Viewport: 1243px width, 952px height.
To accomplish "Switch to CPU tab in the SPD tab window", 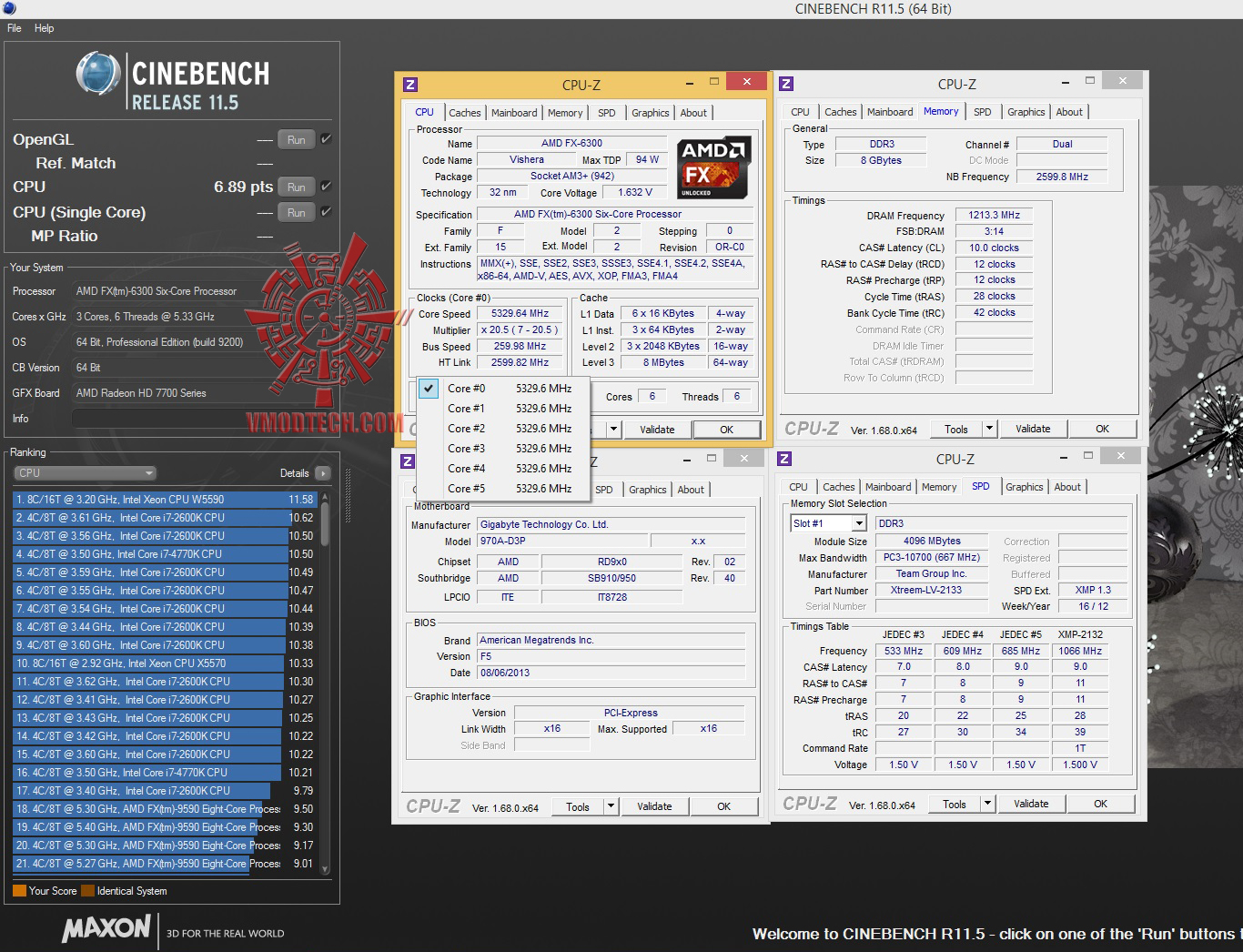I will pyautogui.click(x=799, y=487).
